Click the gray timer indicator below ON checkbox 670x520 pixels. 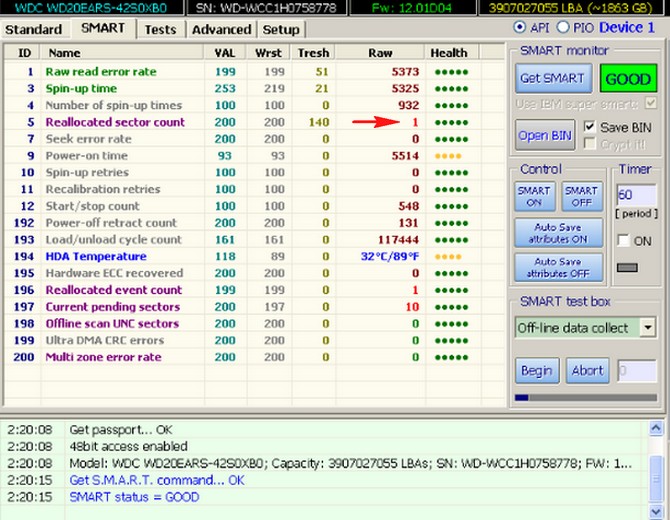coord(628,267)
